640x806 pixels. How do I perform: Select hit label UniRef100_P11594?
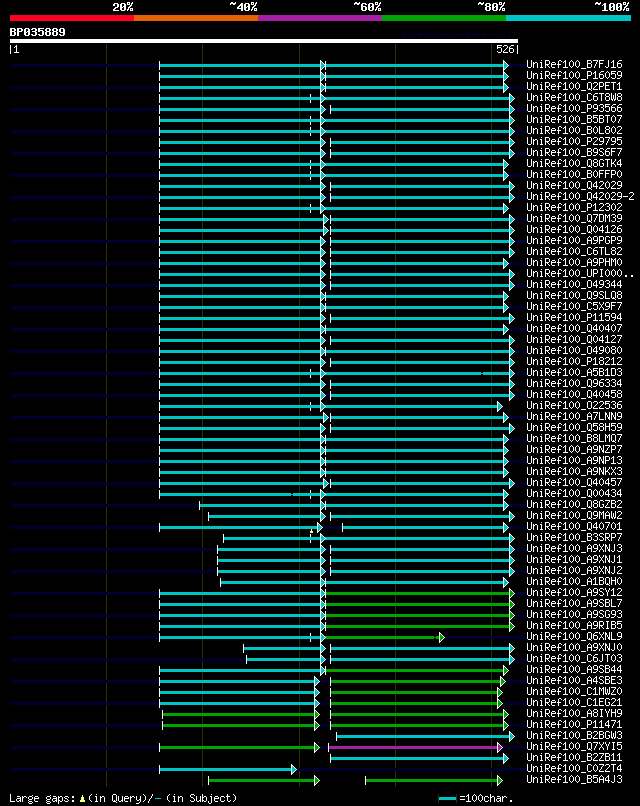click(x=574, y=318)
